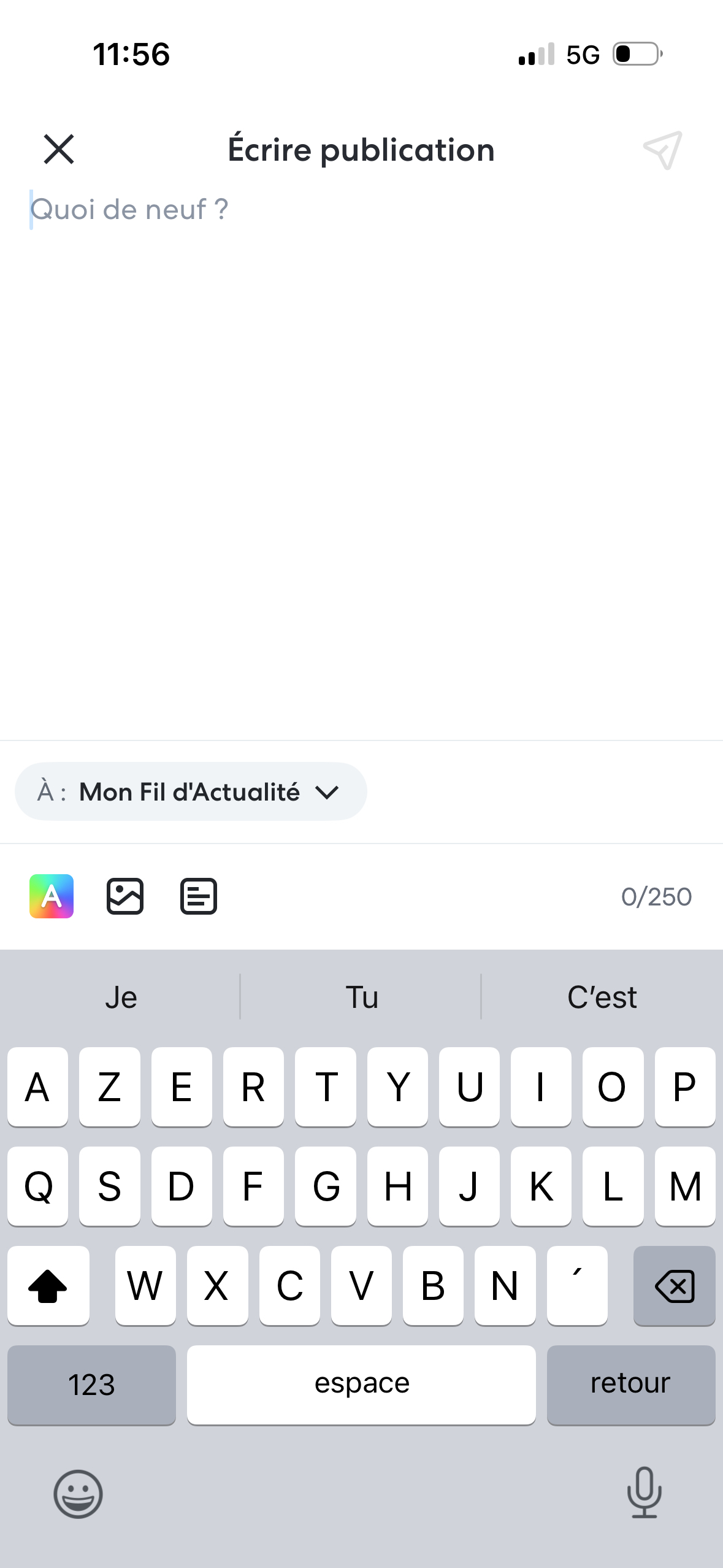This screenshot has width=723, height=1568.
Task: Toggle the shift key on keyboard
Action: [48, 1286]
